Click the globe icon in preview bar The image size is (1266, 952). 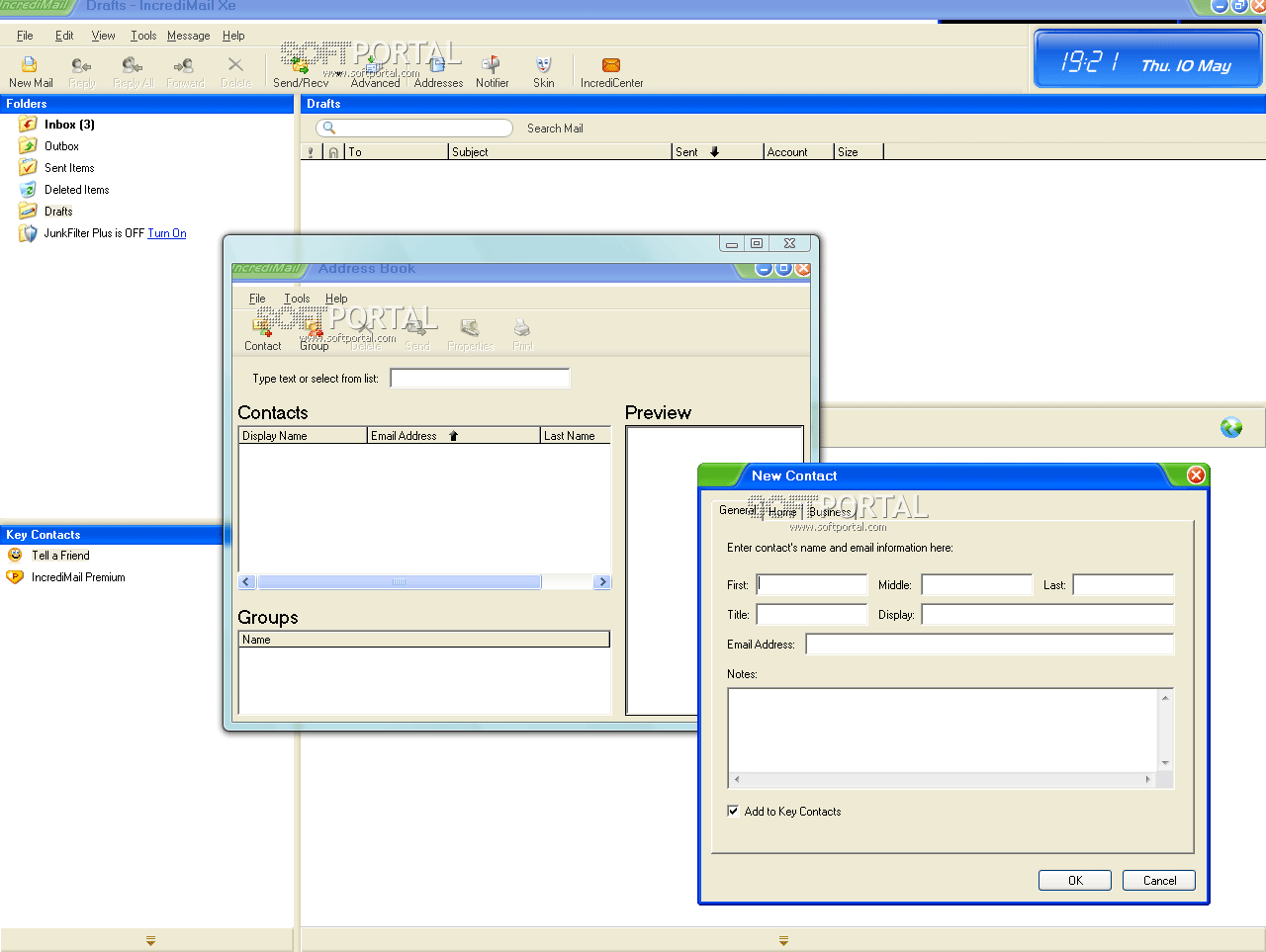point(1231,427)
